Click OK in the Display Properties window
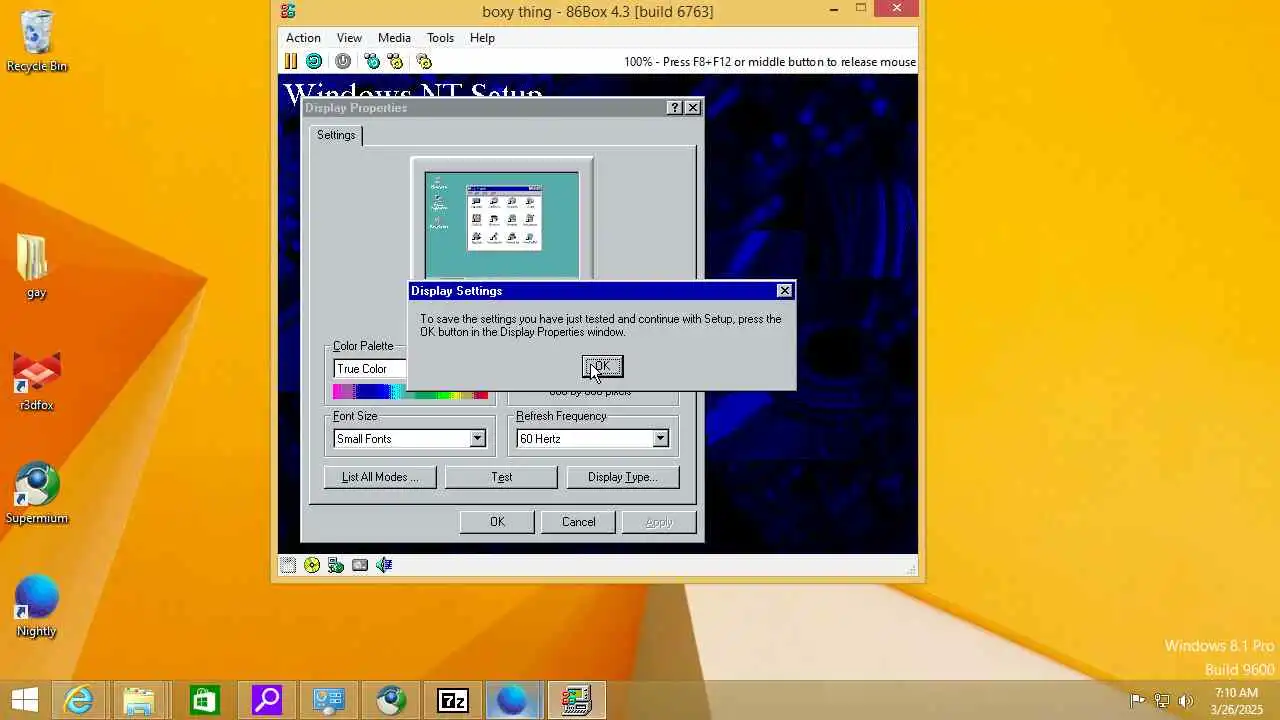 pos(497,522)
